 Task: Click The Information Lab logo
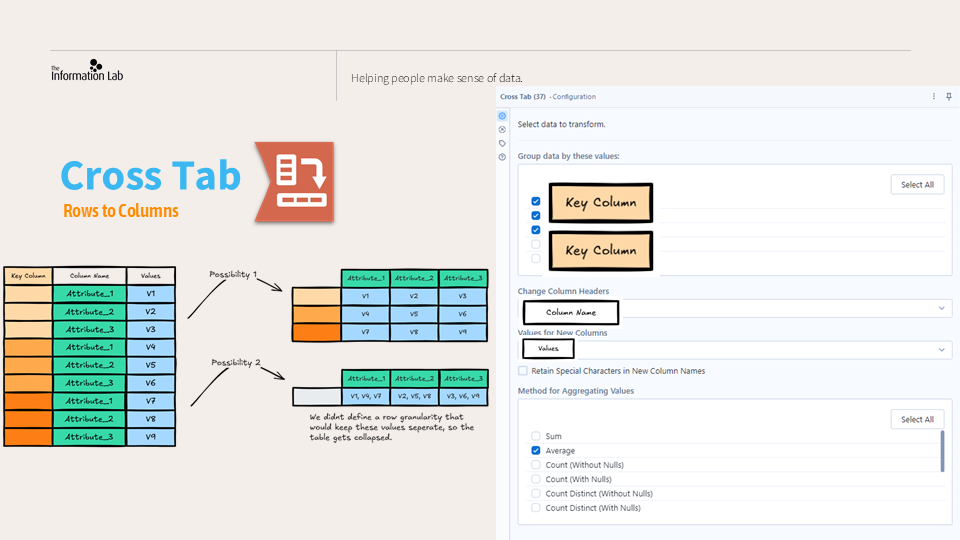click(x=87, y=71)
